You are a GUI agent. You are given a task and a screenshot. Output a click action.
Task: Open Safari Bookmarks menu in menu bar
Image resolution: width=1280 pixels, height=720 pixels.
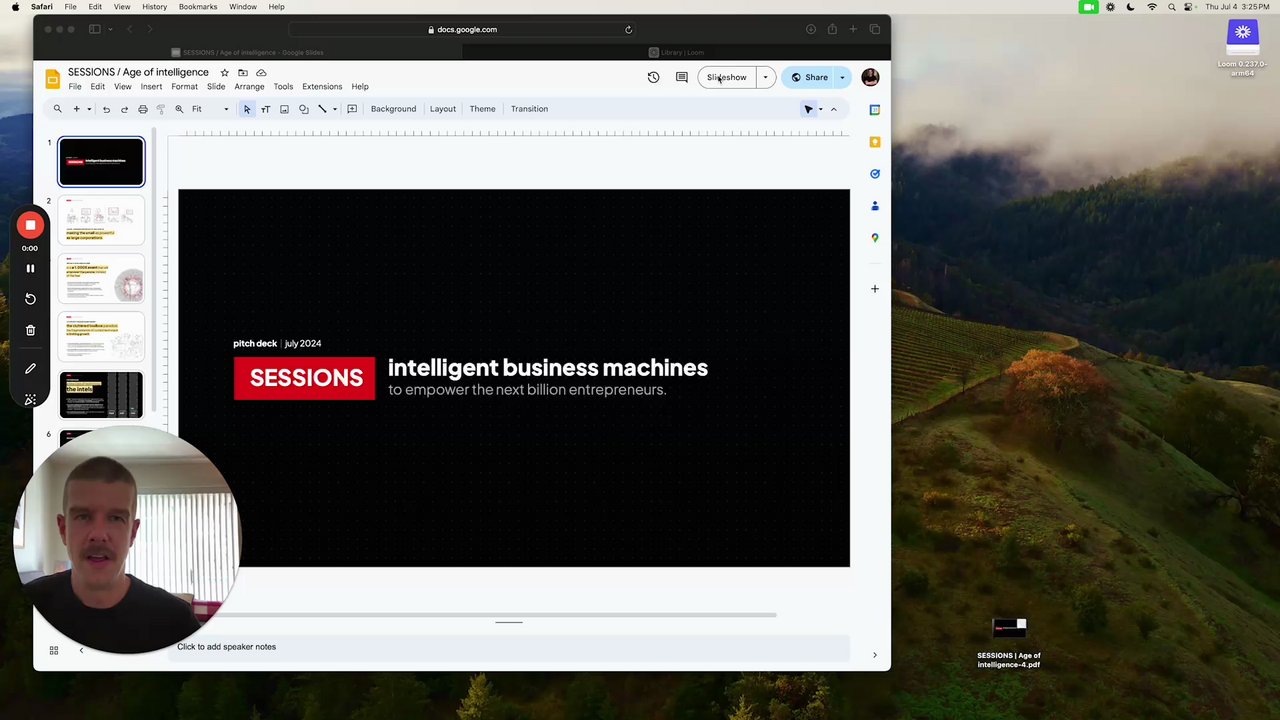click(198, 7)
